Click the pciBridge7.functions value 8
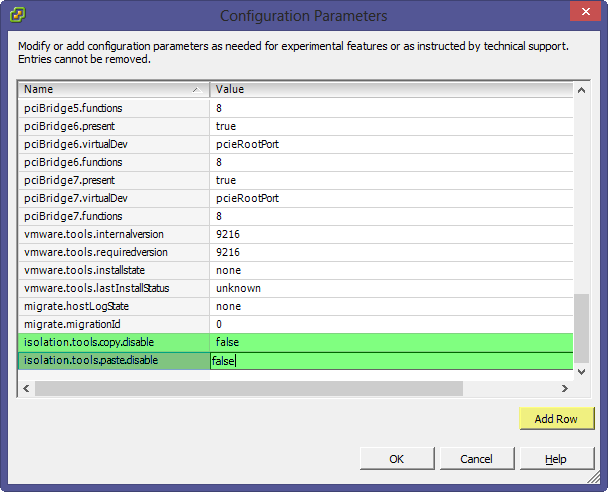608x492 pixels. pyautogui.click(x=391, y=216)
